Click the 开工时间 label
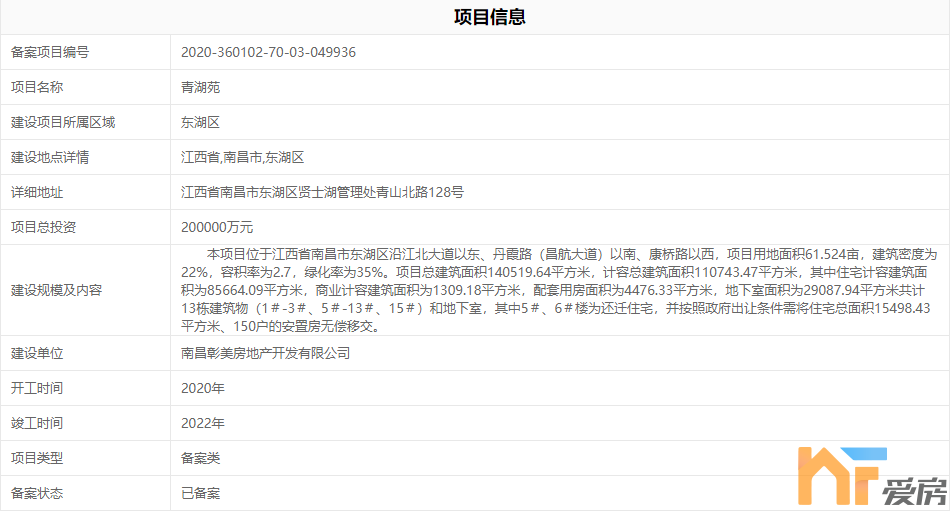The height and width of the screenshot is (513, 952). pyautogui.click(x=37, y=389)
